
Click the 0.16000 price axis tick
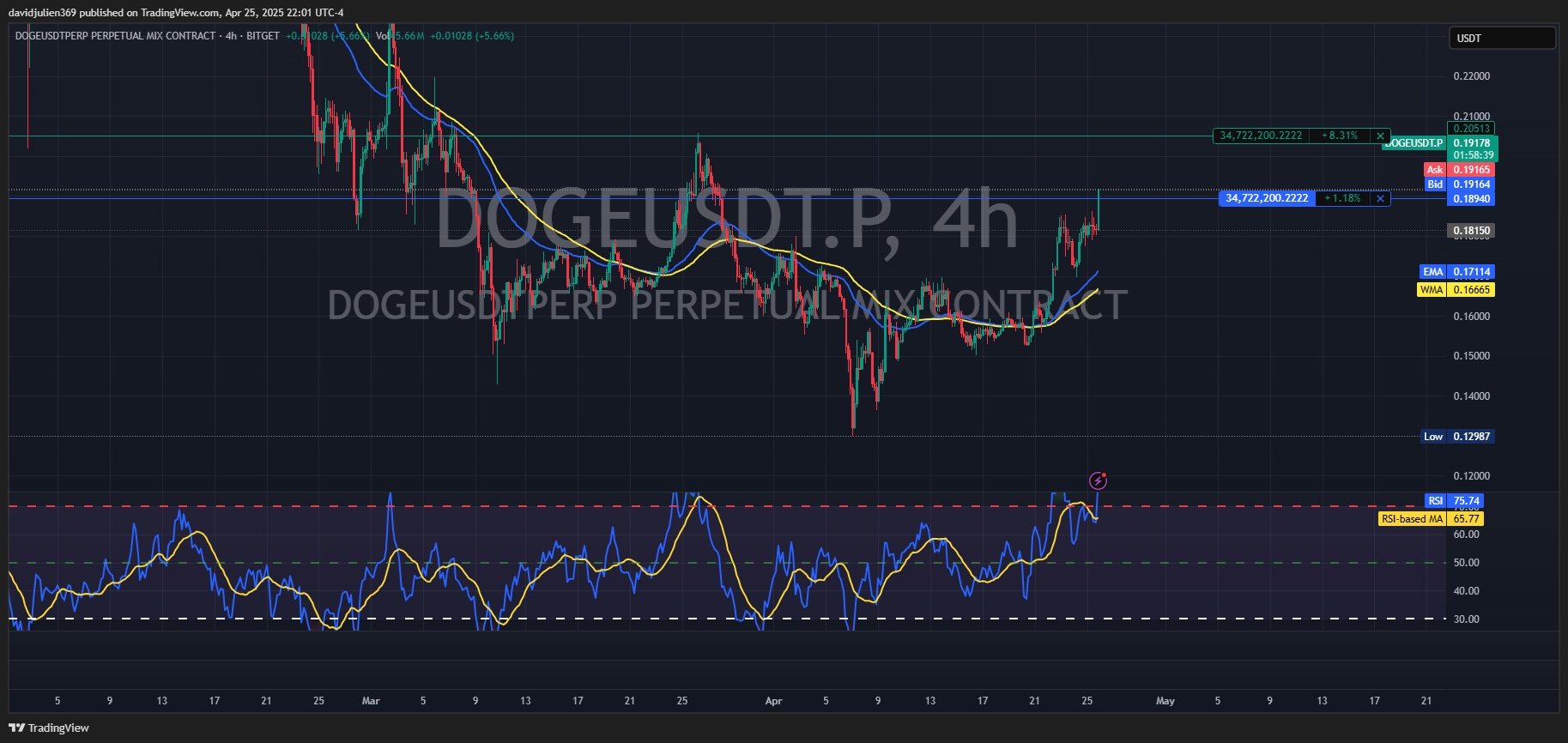[x=1472, y=317]
